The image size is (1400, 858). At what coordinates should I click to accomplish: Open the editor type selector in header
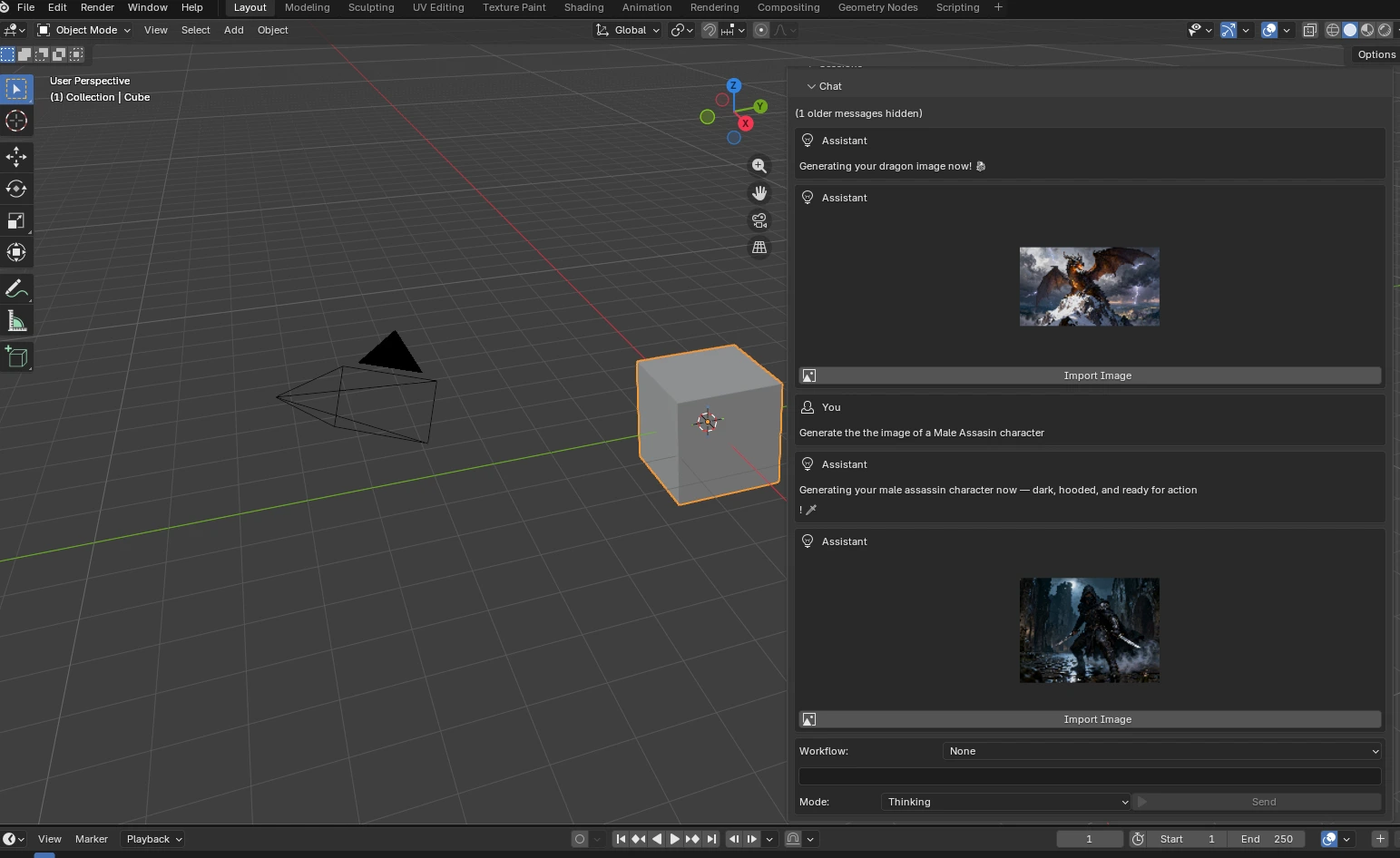click(15, 30)
